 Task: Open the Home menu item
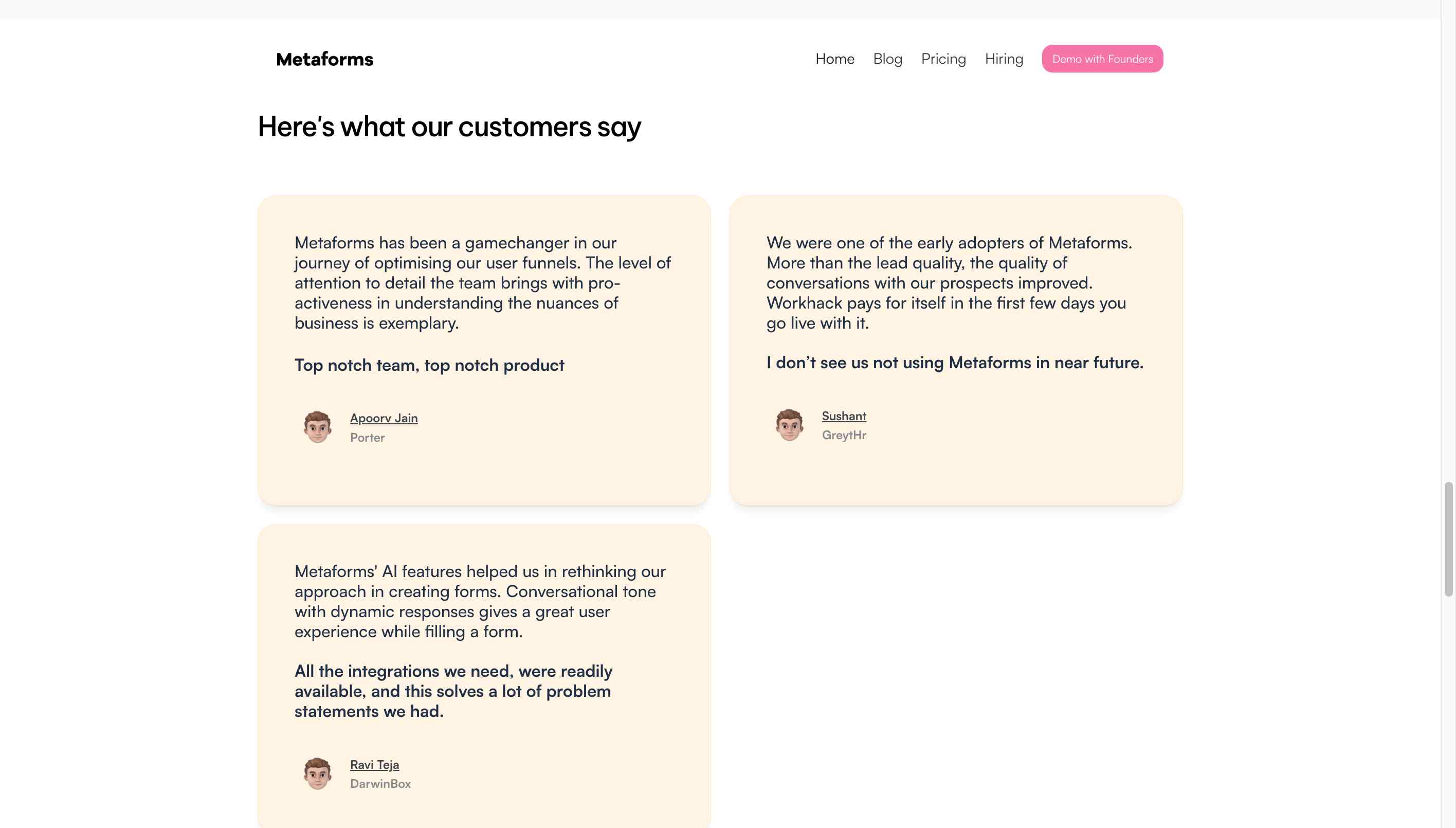tap(834, 59)
